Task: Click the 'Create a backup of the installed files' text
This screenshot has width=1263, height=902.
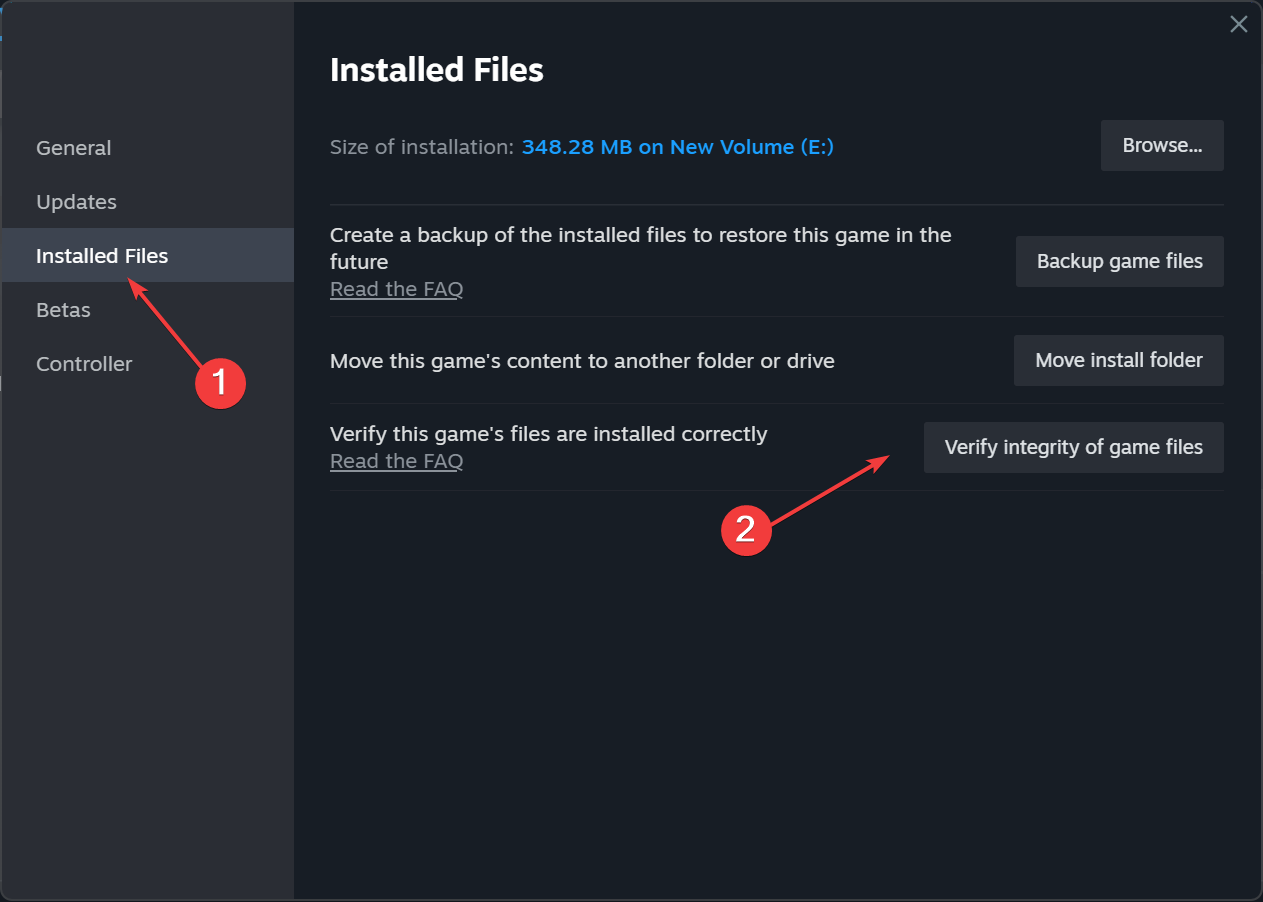Action: 641,248
